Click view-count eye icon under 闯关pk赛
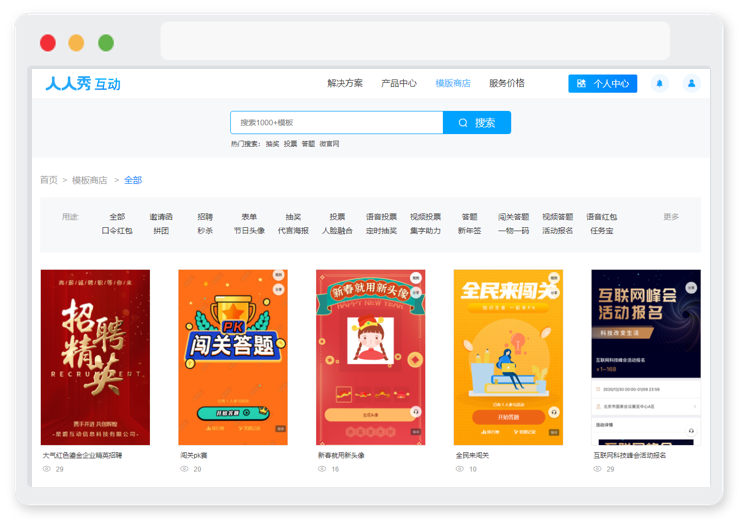 point(184,469)
